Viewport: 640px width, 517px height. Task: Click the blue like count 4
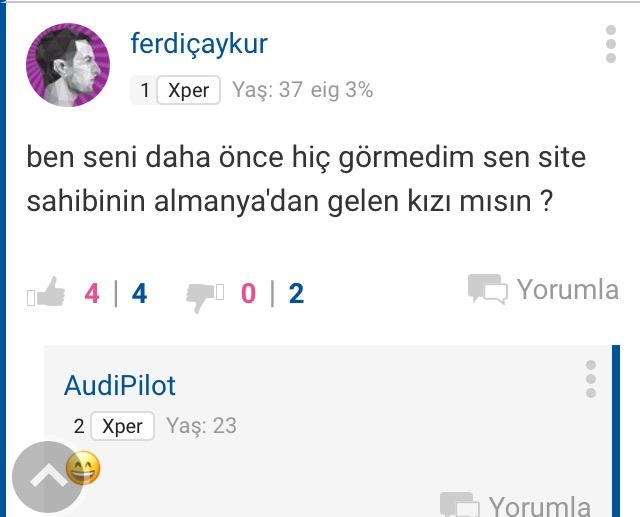139,293
